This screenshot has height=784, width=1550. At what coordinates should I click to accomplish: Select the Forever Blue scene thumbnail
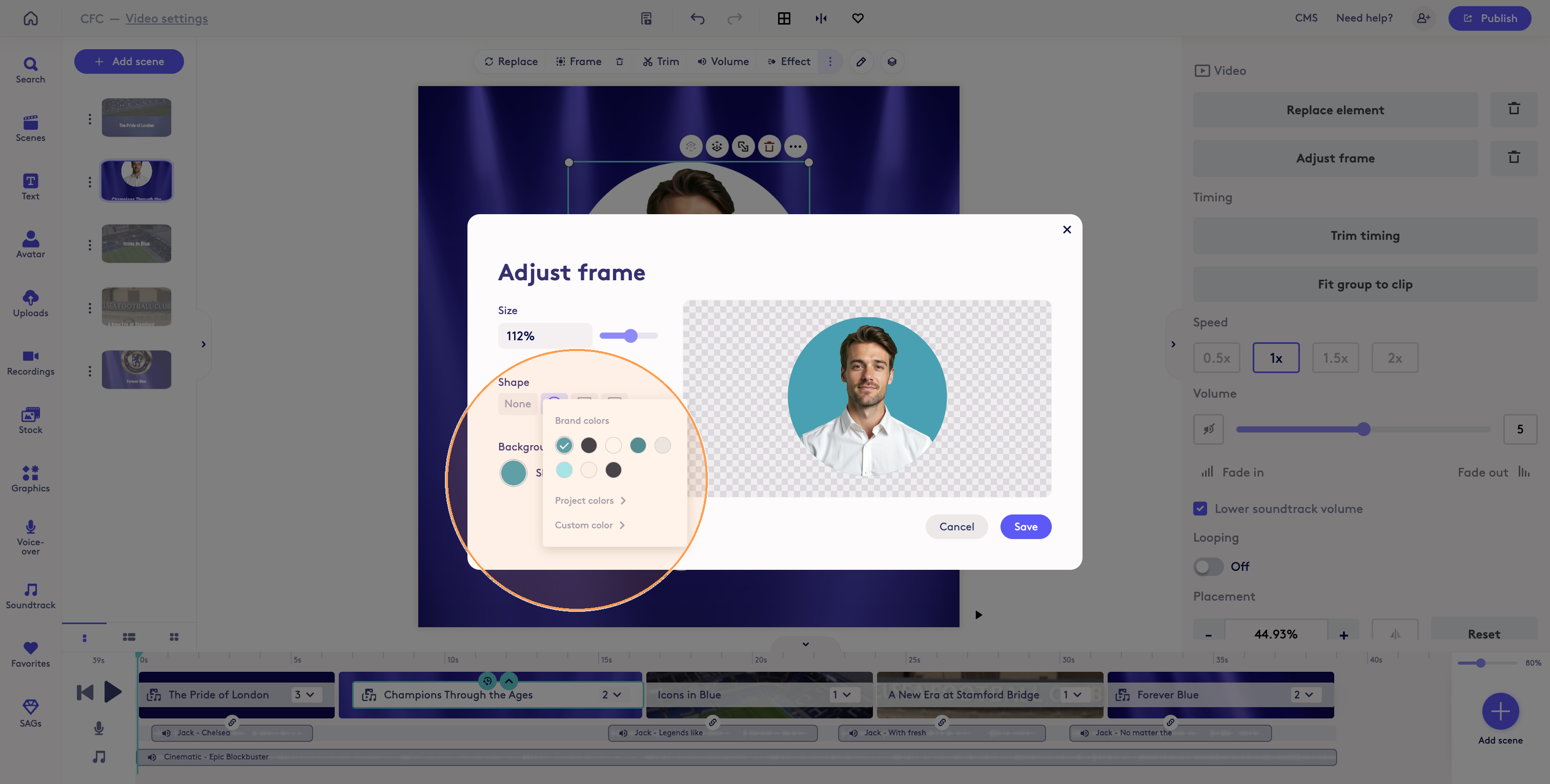click(x=136, y=369)
